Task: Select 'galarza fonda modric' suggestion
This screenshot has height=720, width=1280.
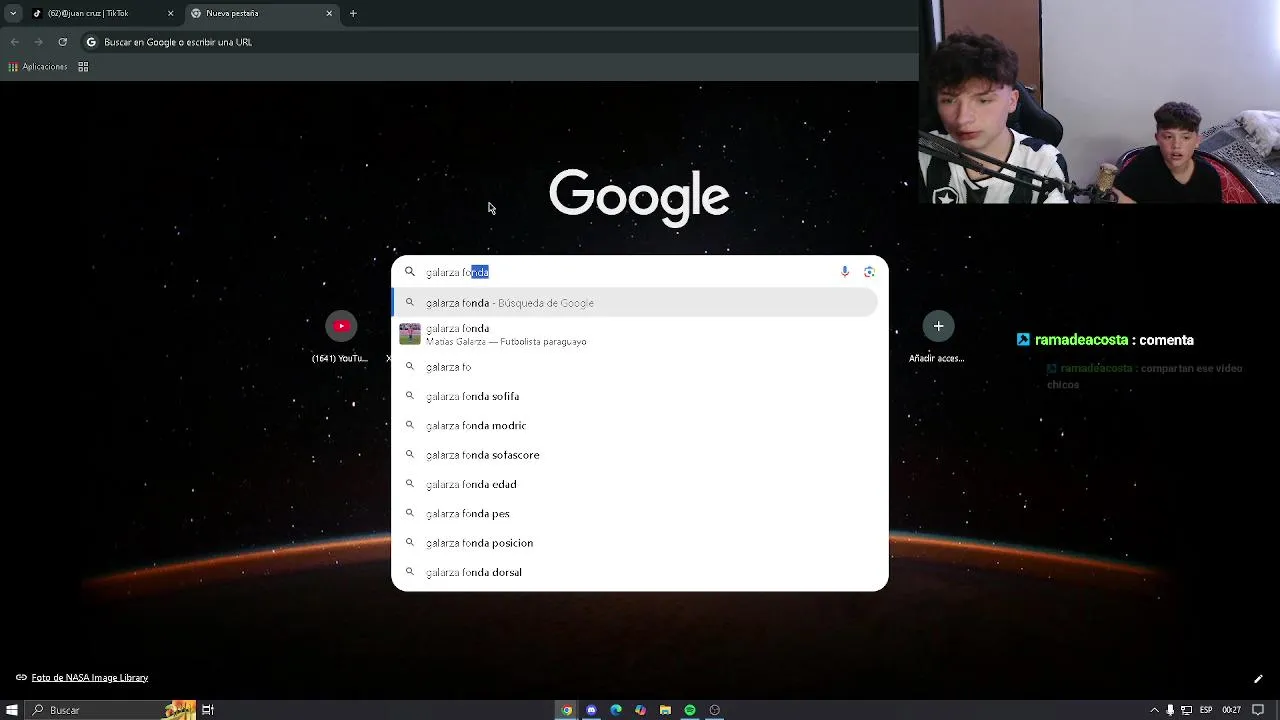Action: (x=636, y=426)
